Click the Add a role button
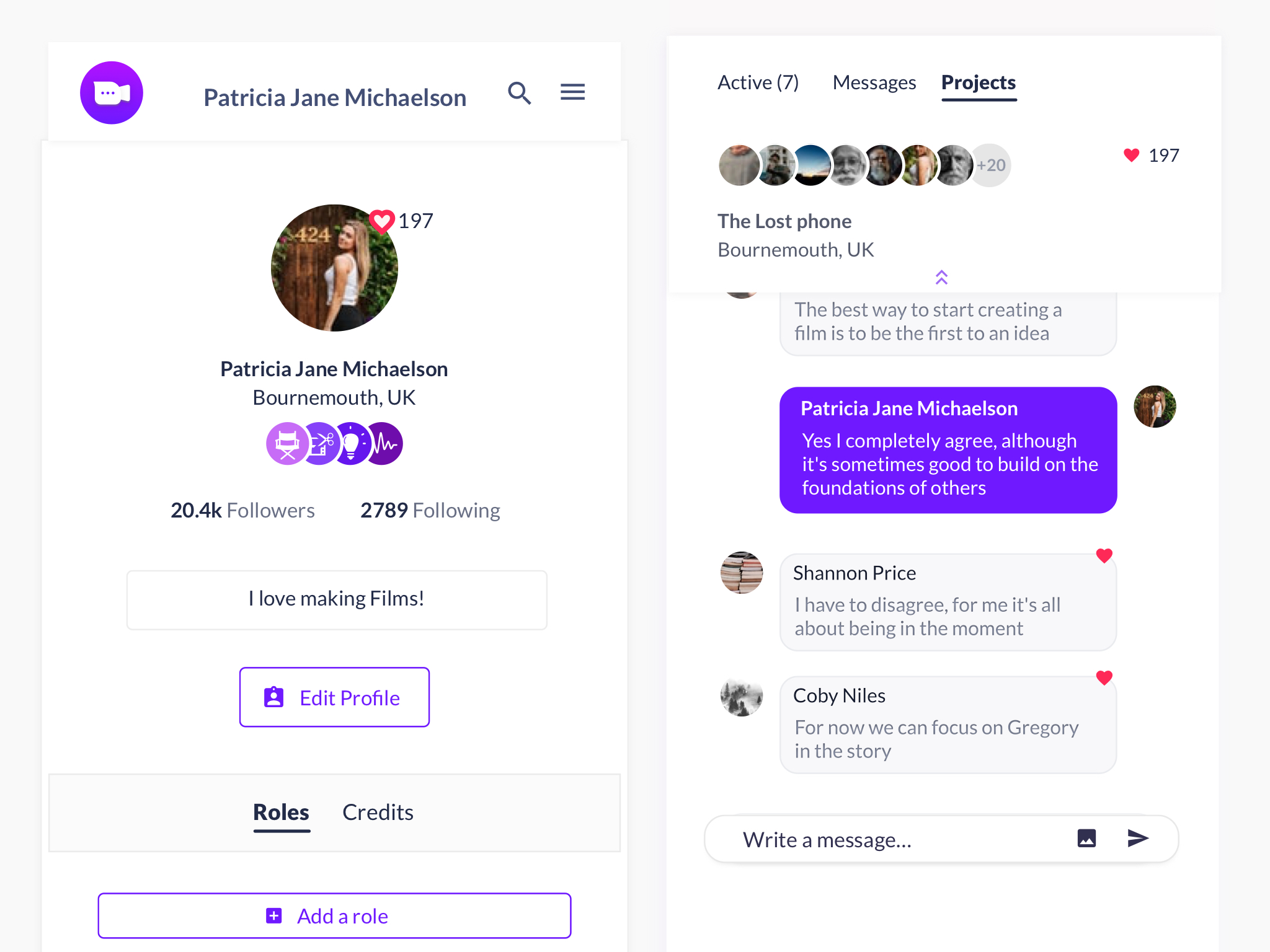Image resolution: width=1270 pixels, height=952 pixels. tap(334, 915)
